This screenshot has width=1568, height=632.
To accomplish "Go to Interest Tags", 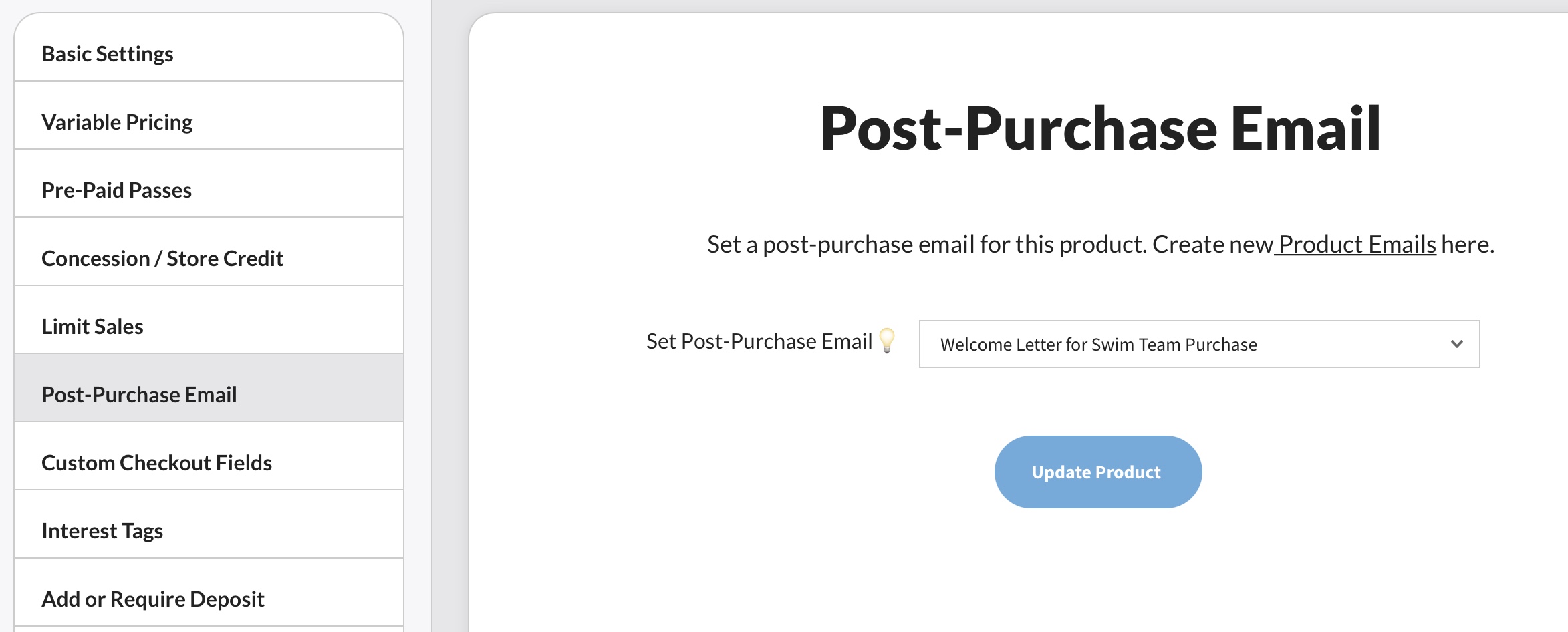I will pos(102,531).
